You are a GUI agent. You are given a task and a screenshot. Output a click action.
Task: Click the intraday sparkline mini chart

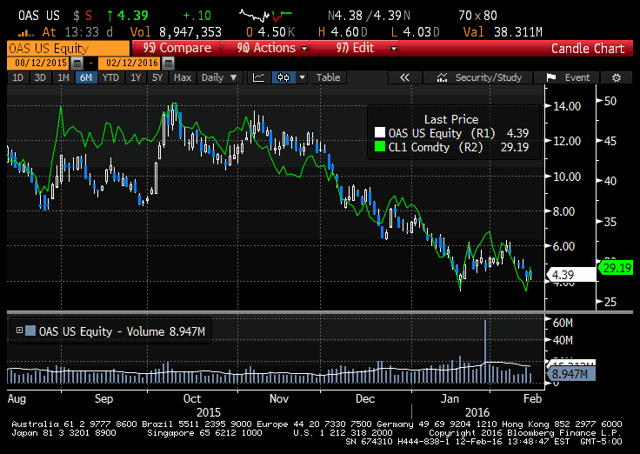[x=265, y=16]
